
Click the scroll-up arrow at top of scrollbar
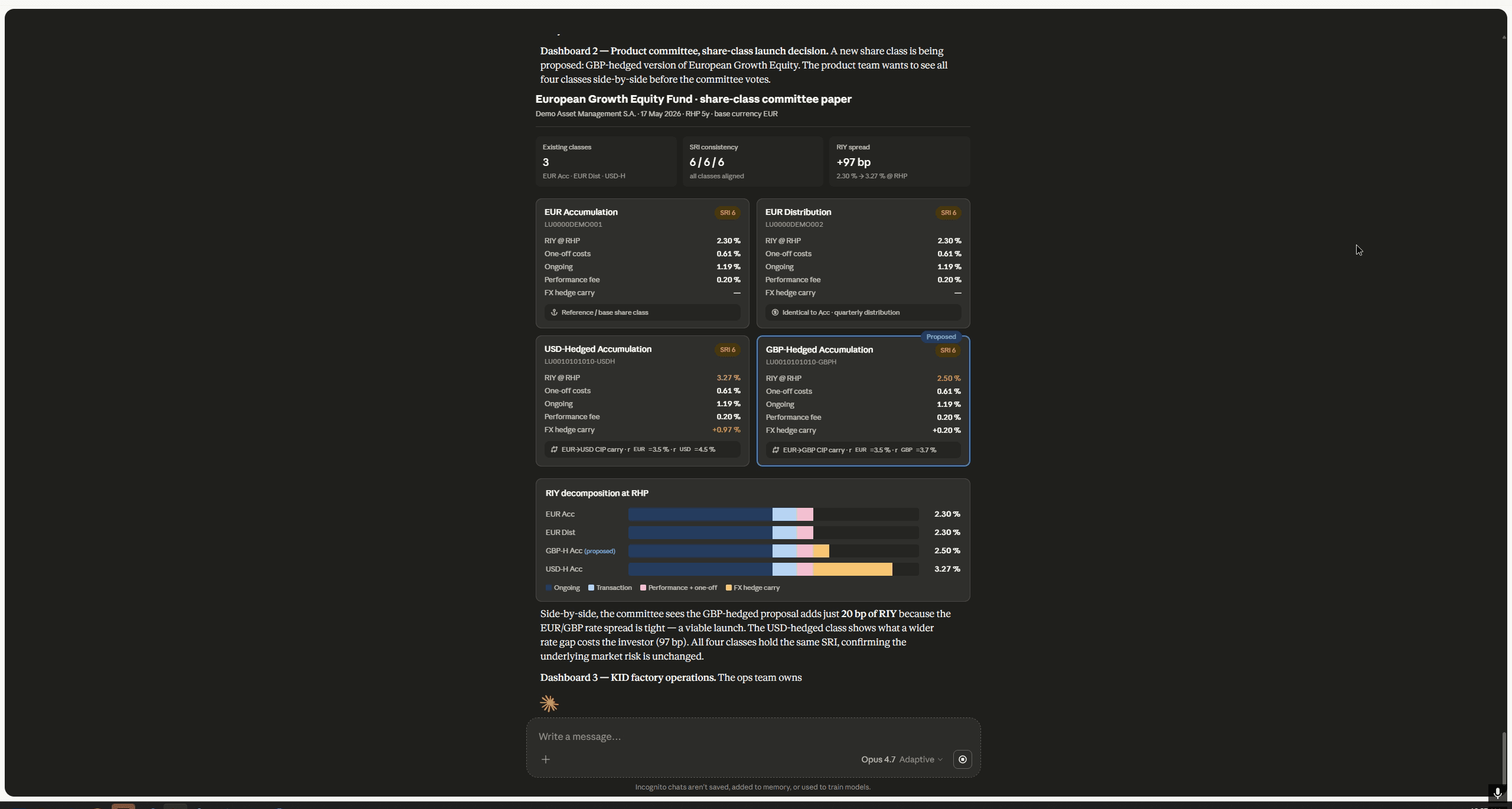point(1504,37)
